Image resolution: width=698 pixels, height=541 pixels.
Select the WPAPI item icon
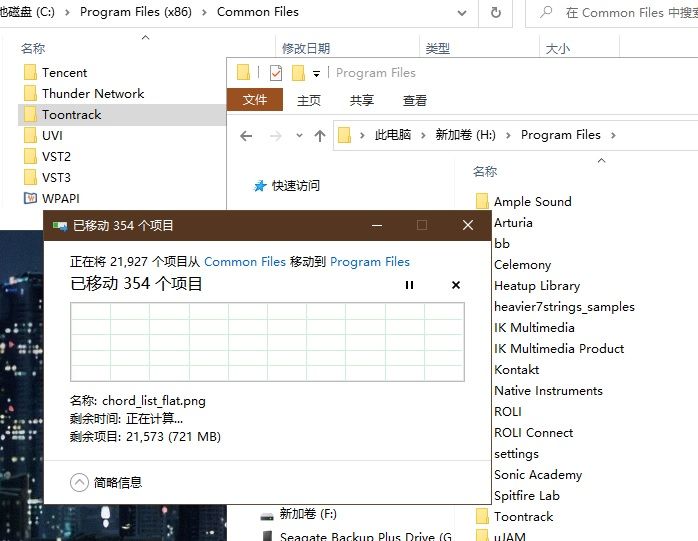(x=30, y=198)
